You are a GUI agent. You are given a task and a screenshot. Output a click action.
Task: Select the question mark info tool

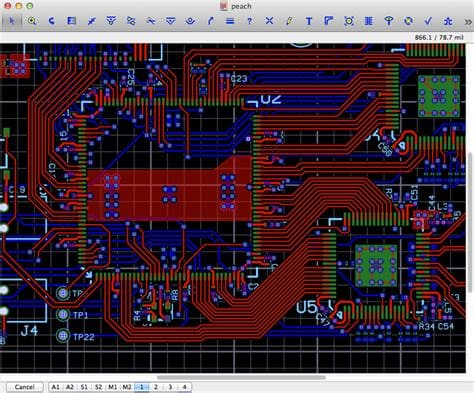[249, 21]
